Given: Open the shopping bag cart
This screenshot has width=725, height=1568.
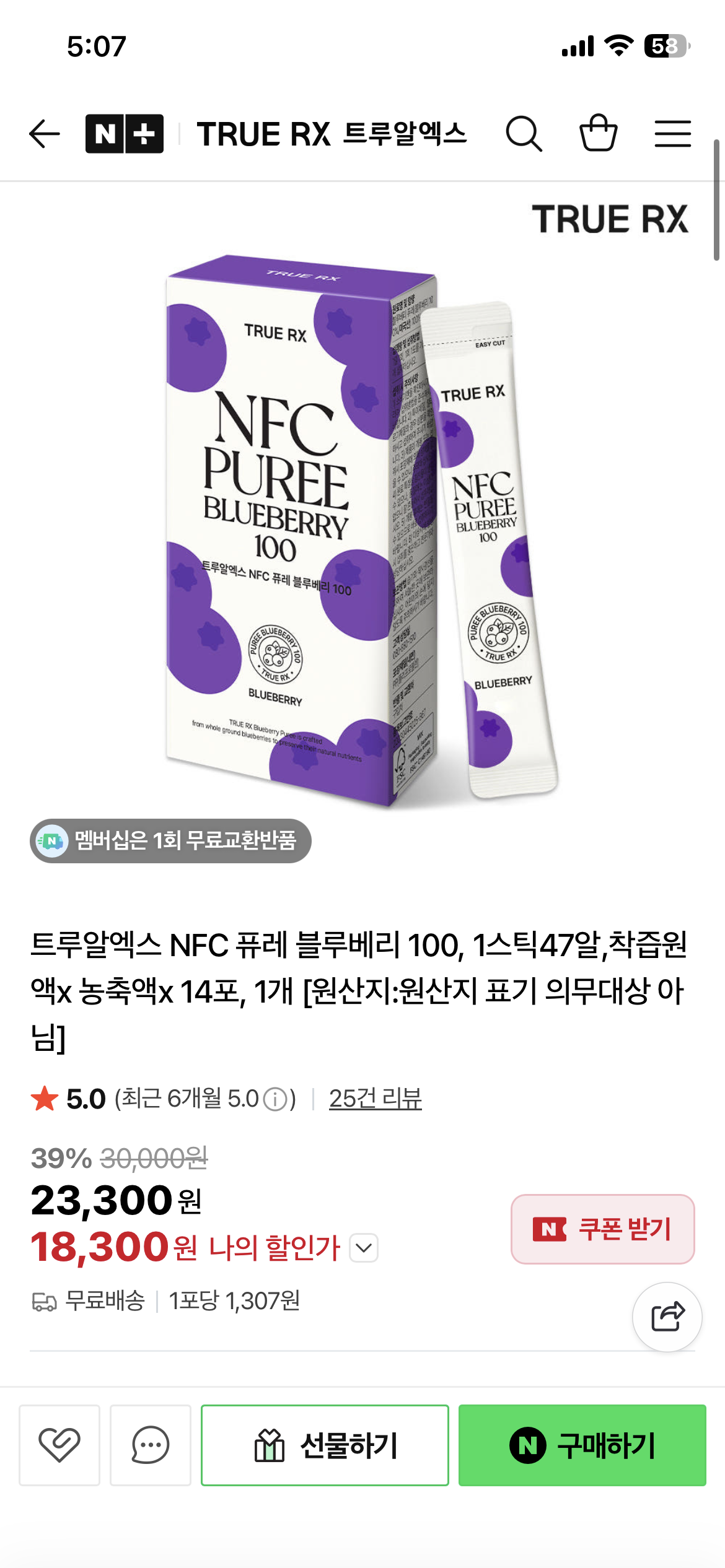Looking at the screenshot, I should [x=599, y=133].
